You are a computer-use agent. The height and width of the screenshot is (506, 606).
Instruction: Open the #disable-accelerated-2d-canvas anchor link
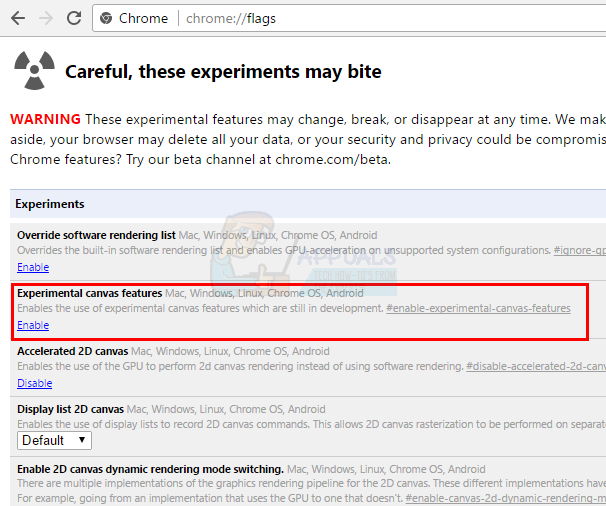pos(536,366)
